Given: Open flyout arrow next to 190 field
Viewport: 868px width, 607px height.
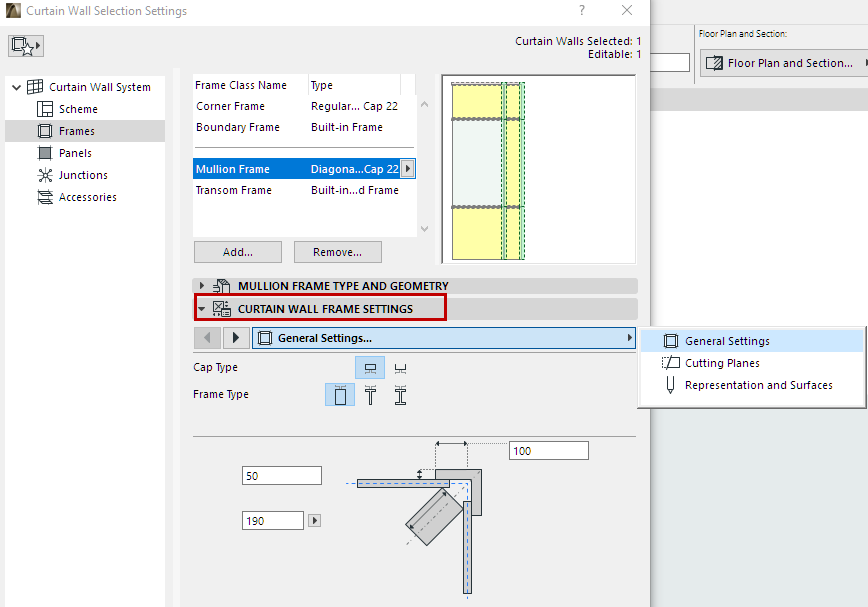Looking at the screenshot, I should coord(314,521).
